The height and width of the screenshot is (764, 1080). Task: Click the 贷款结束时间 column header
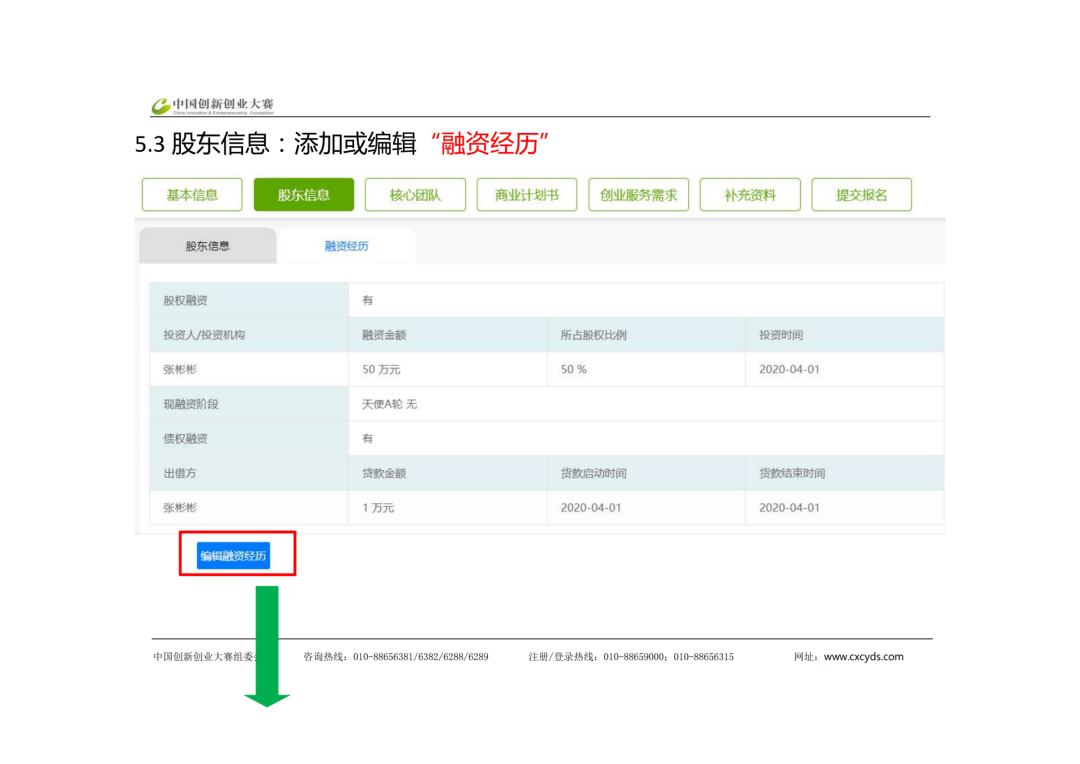pos(792,473)
